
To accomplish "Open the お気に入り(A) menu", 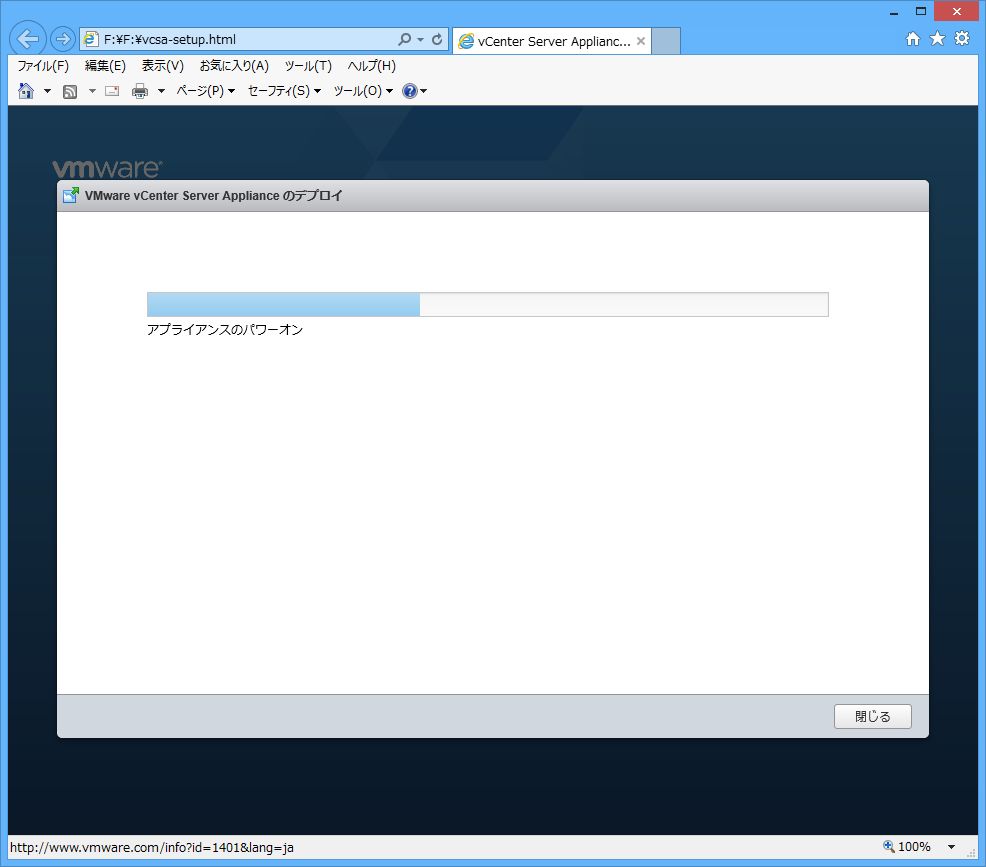I will click(234, 65).
